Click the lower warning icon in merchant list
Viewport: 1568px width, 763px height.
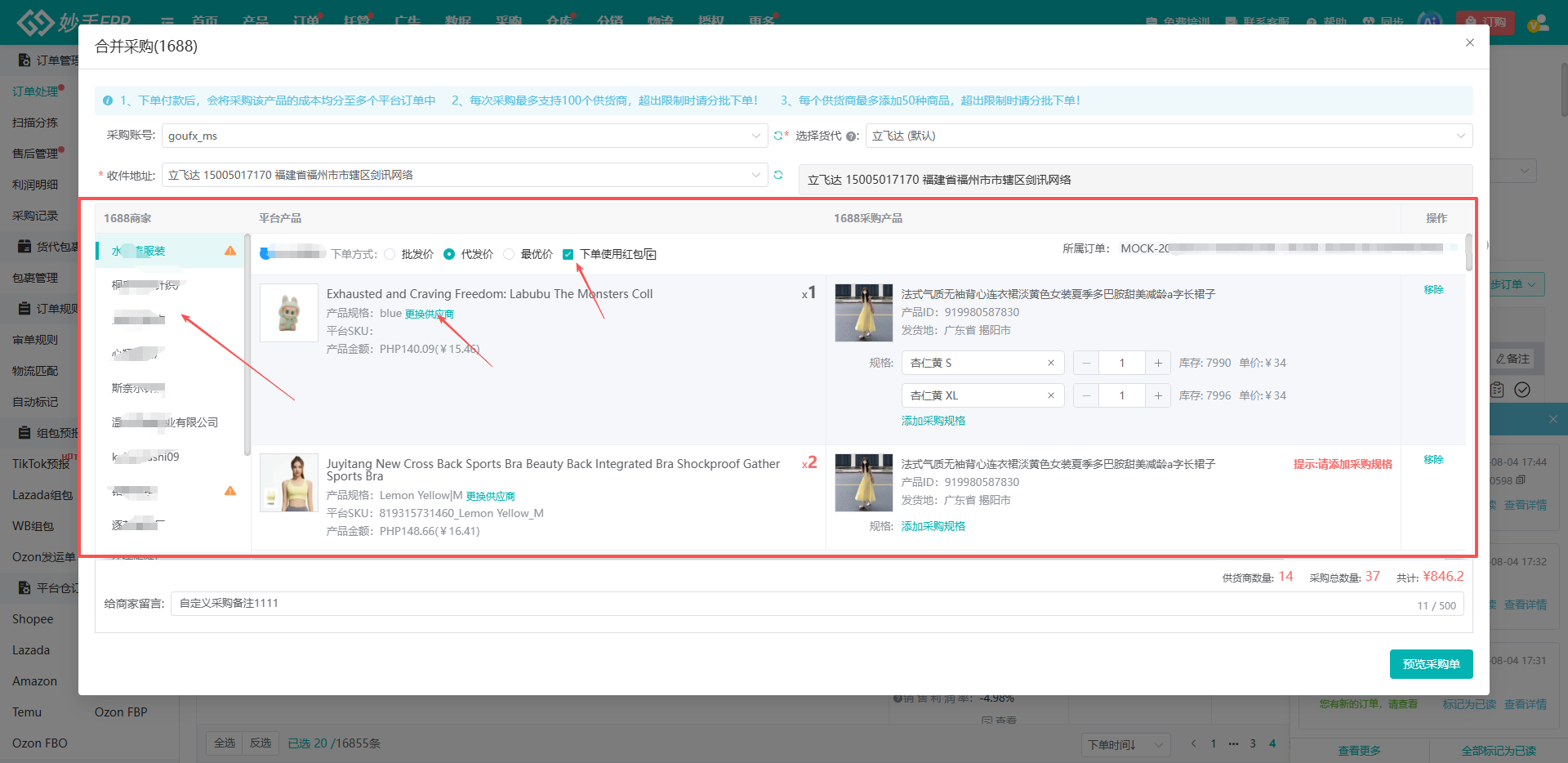[x=230, y=491]
